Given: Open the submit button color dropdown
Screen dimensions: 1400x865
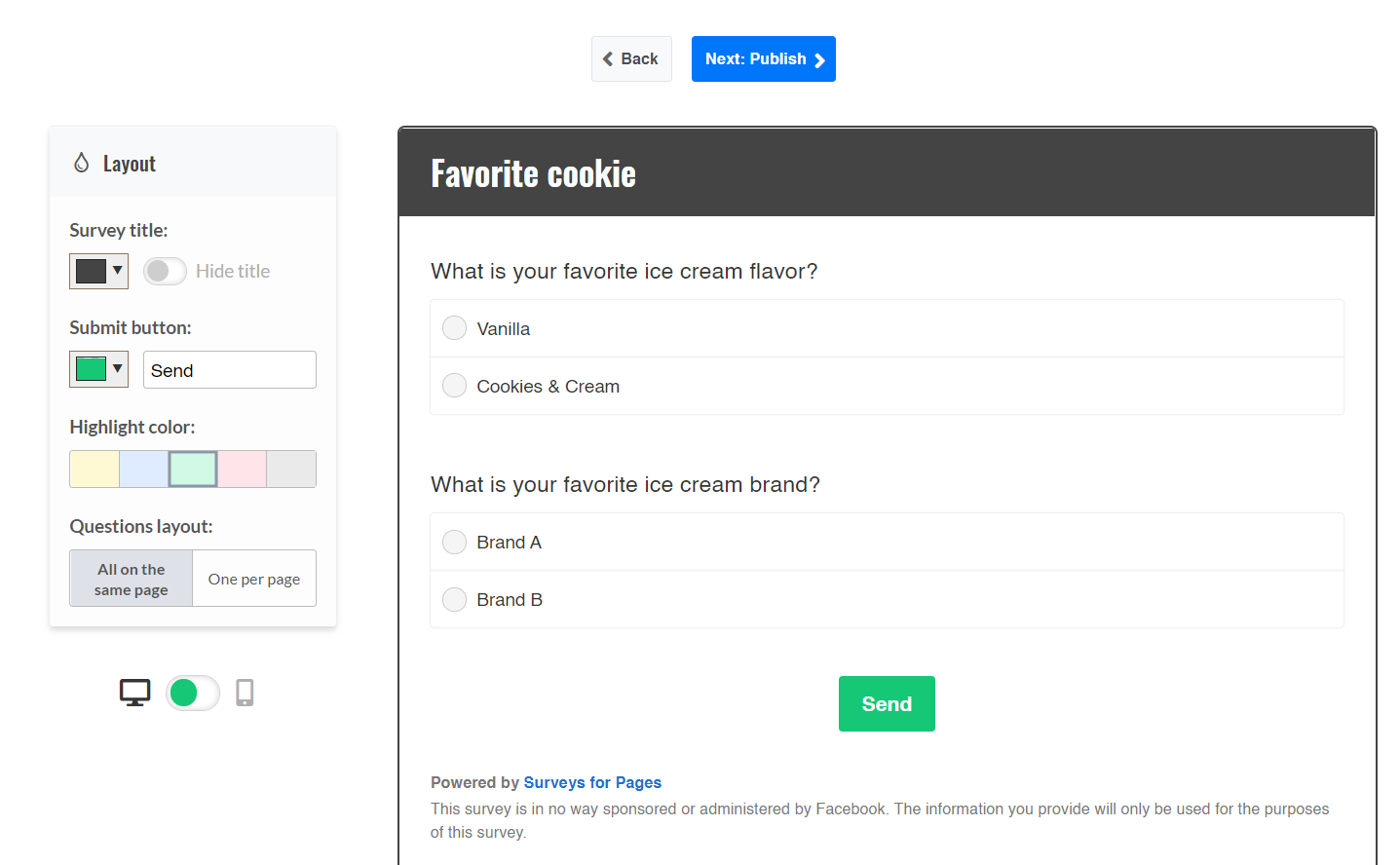Looking at the screenshot, I should pyautogui.click(x=98, y=369).
